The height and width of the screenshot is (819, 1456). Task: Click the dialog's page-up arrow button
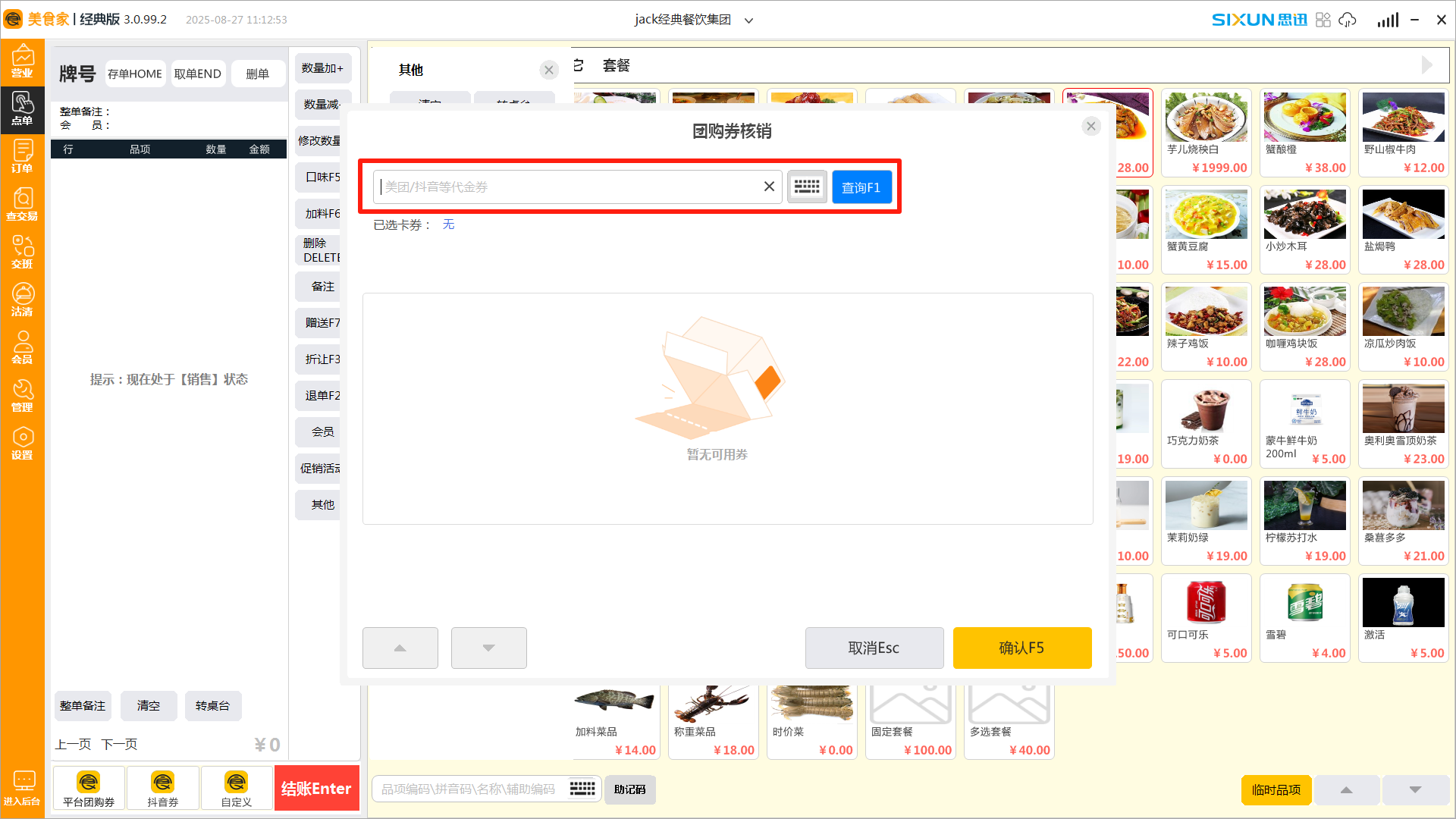(400, 648)
